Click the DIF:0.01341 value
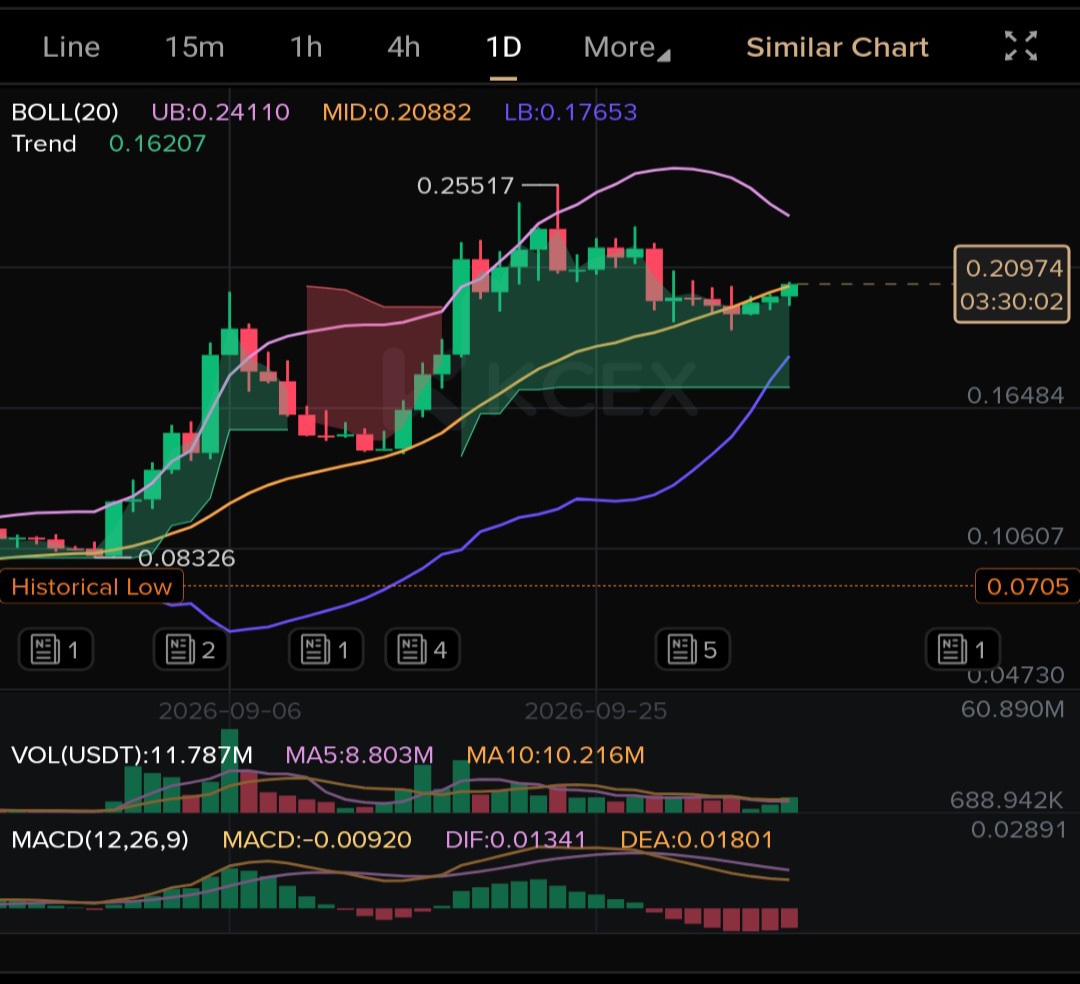The height and width of the screenshot is (984, 1080). (515, 839)
